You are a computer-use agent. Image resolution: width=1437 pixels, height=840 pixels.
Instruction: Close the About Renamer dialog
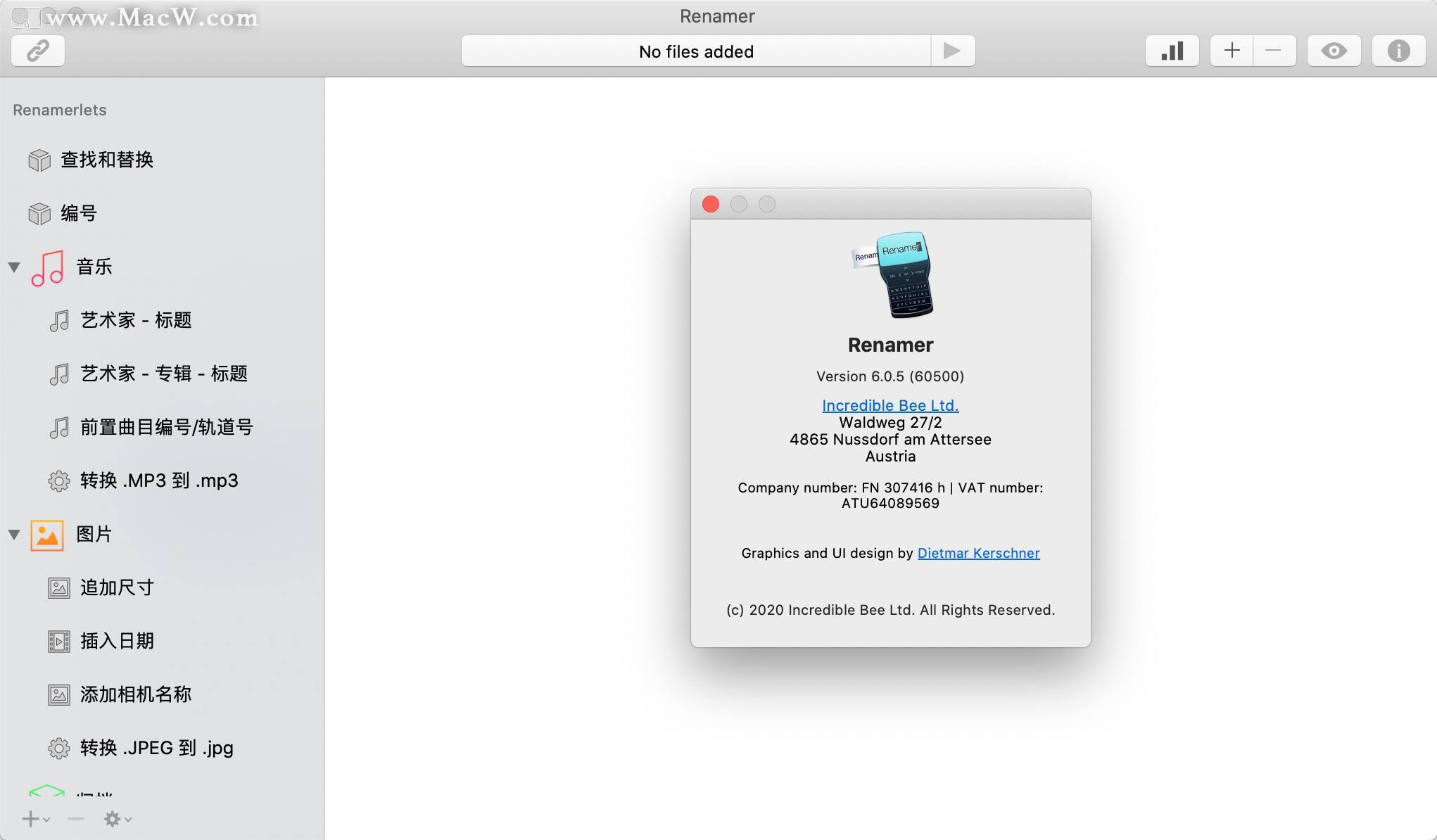point(711,204)
